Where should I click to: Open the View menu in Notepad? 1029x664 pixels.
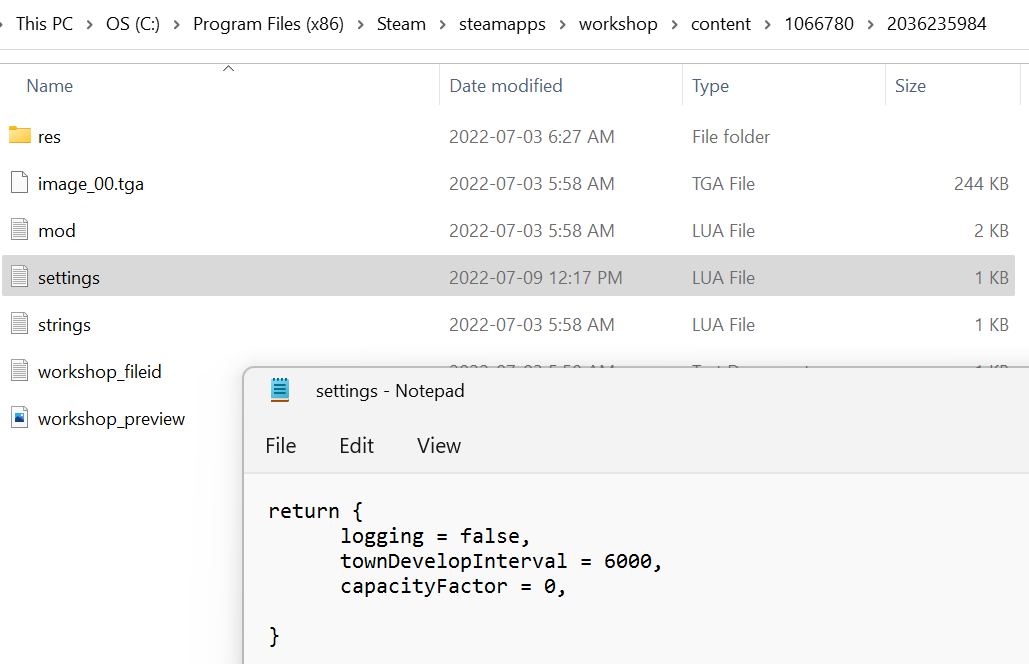[439, 446]
